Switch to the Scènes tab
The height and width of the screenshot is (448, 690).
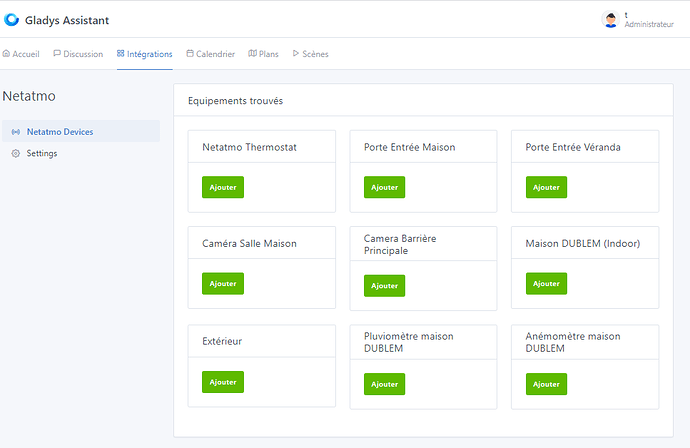(310, 54)
